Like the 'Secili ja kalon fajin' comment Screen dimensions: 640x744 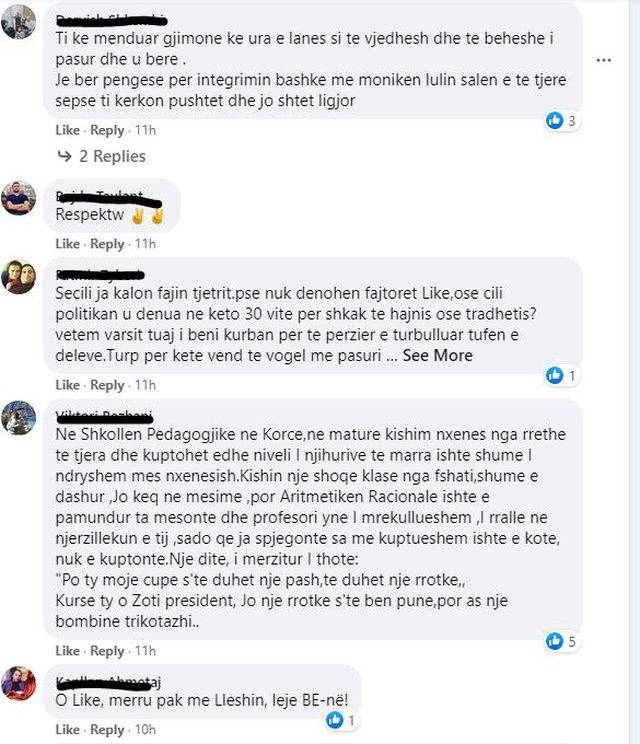(67, 385)
